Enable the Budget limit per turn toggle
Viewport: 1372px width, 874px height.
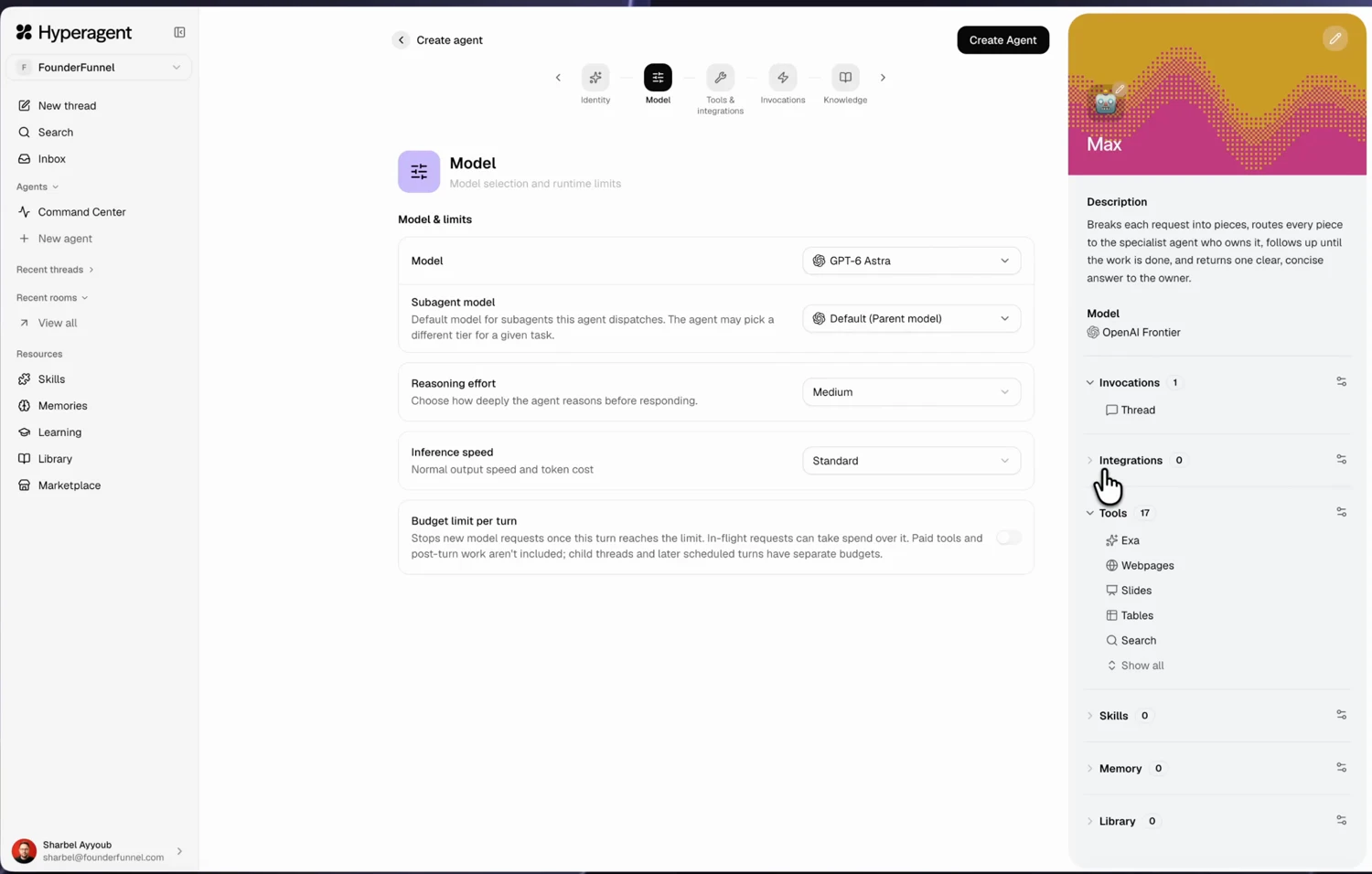coord(1008,538)
